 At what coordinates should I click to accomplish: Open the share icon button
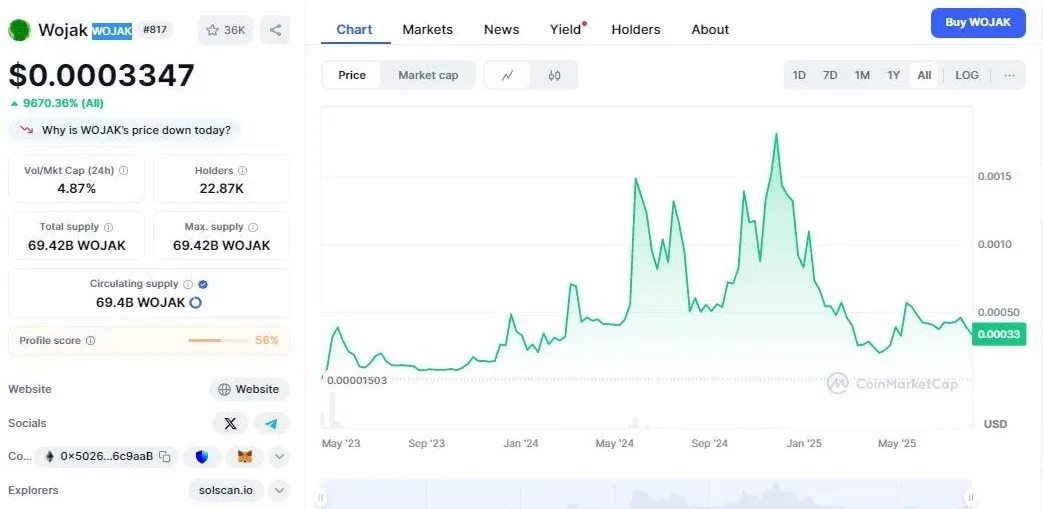coord(275,30)
